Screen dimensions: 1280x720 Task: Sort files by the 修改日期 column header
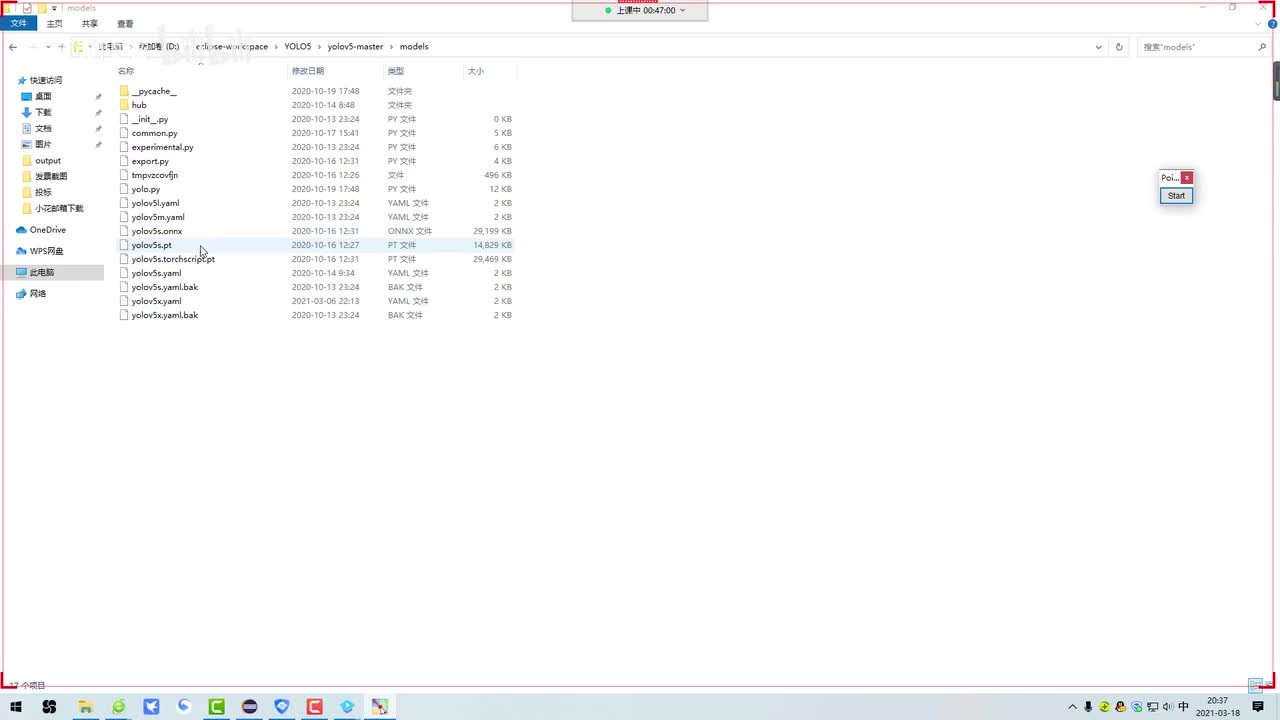coord(308,71)
